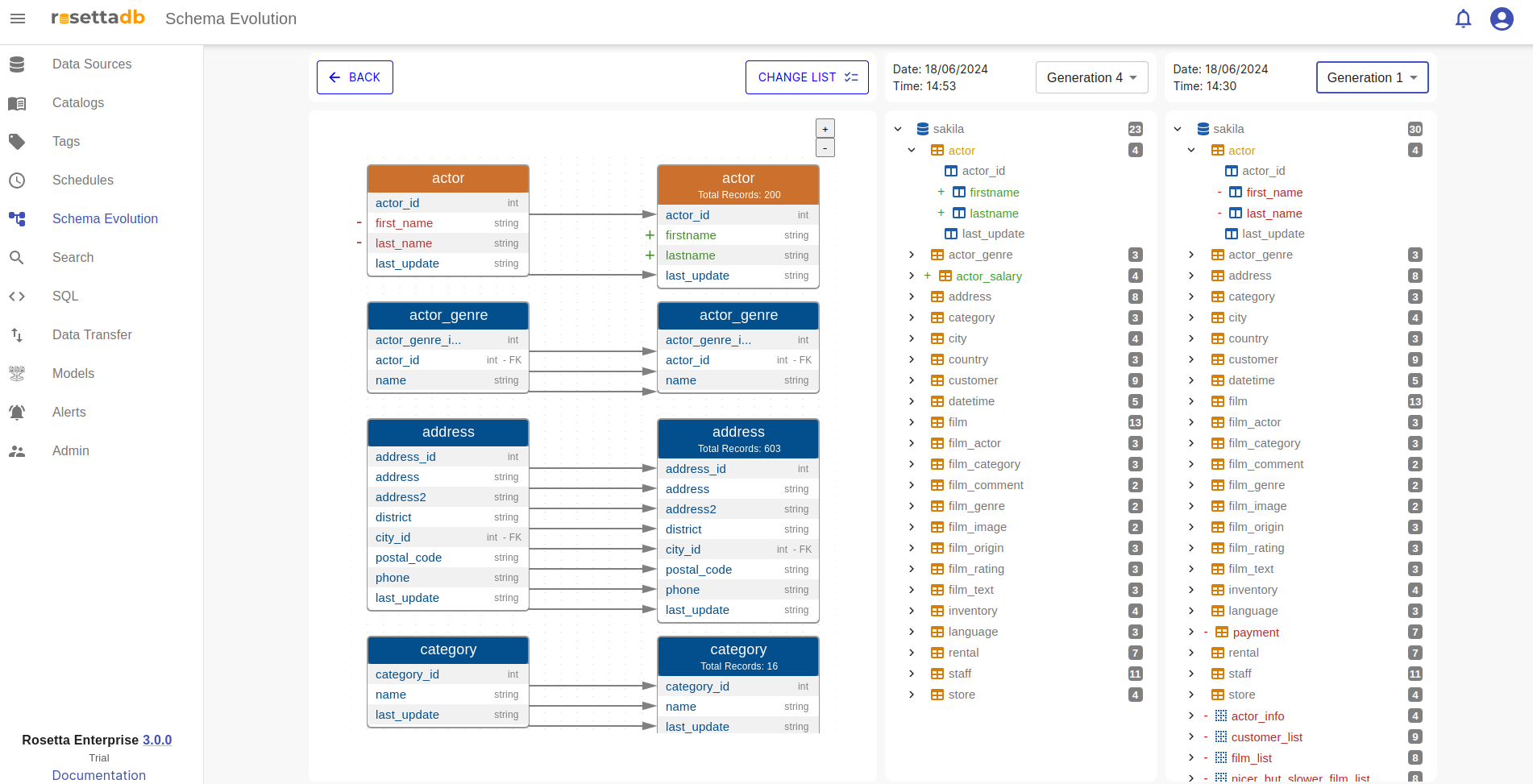Image resolution: width=1533 pixels, height=784 pixels.
Task: Open the Generation 1 dropdown
Action: click(x=1372, y=77)
